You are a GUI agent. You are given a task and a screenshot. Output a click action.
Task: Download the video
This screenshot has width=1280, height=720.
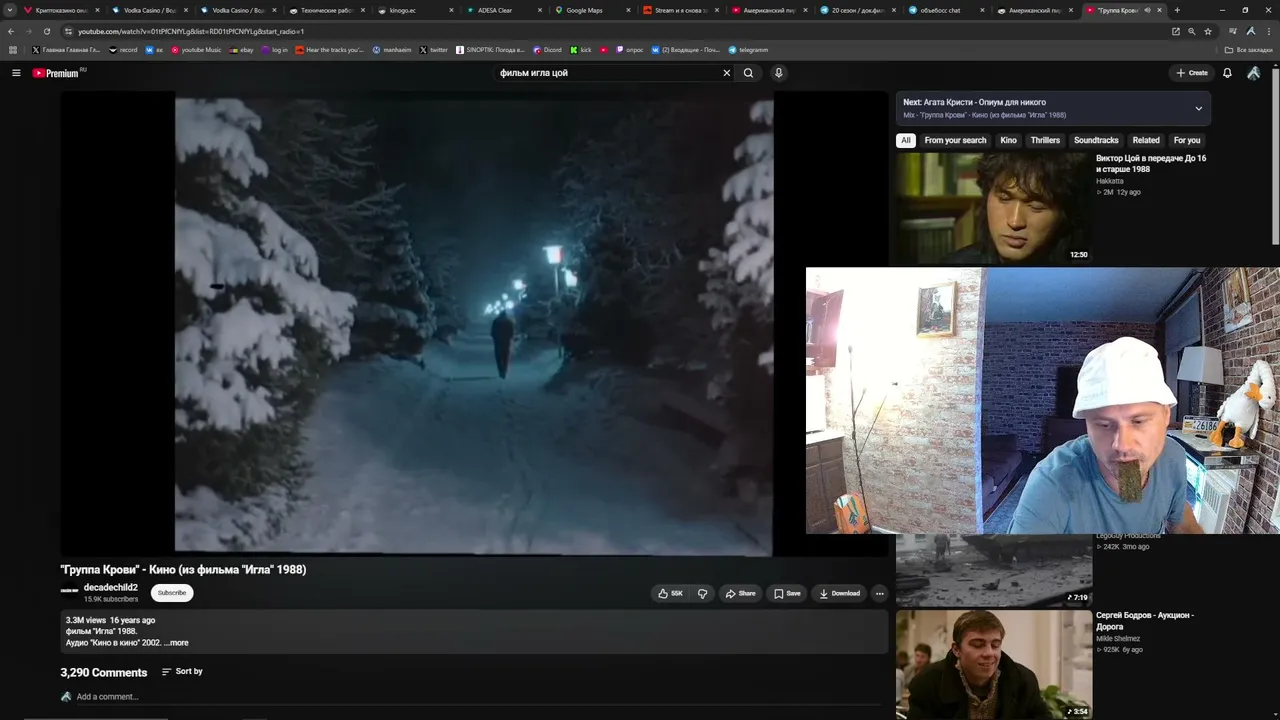(x=839, y=593)
